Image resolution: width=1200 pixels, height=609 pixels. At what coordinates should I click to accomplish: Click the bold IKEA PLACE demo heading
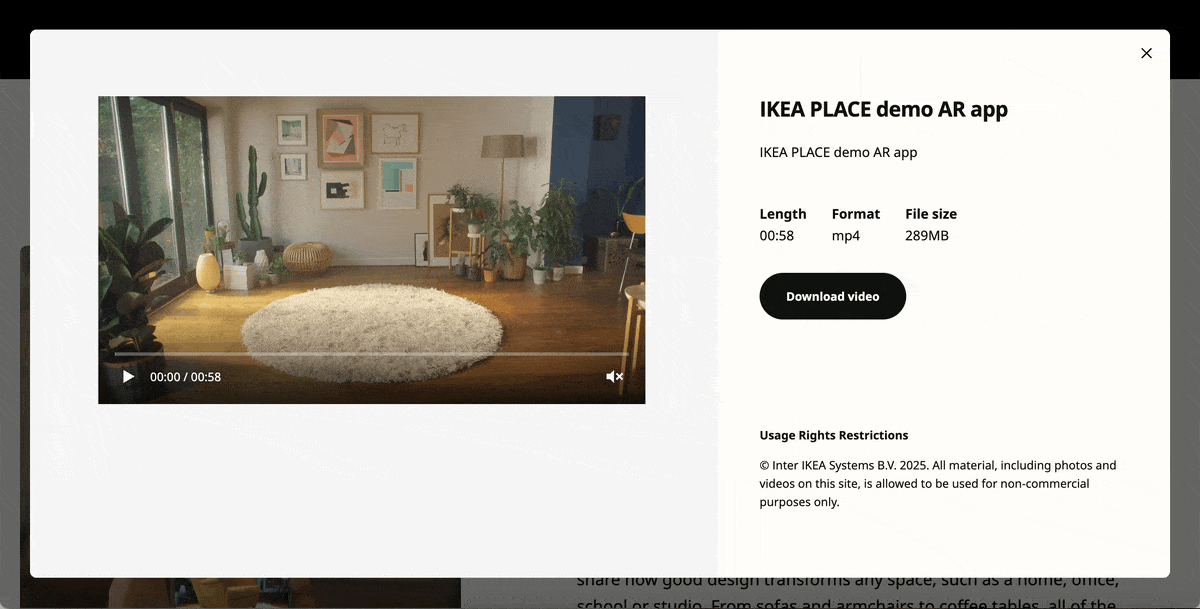(883, 110)
